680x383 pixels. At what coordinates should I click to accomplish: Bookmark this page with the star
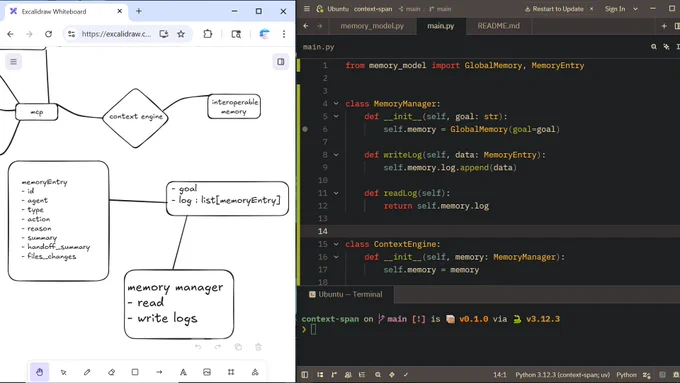181,34
